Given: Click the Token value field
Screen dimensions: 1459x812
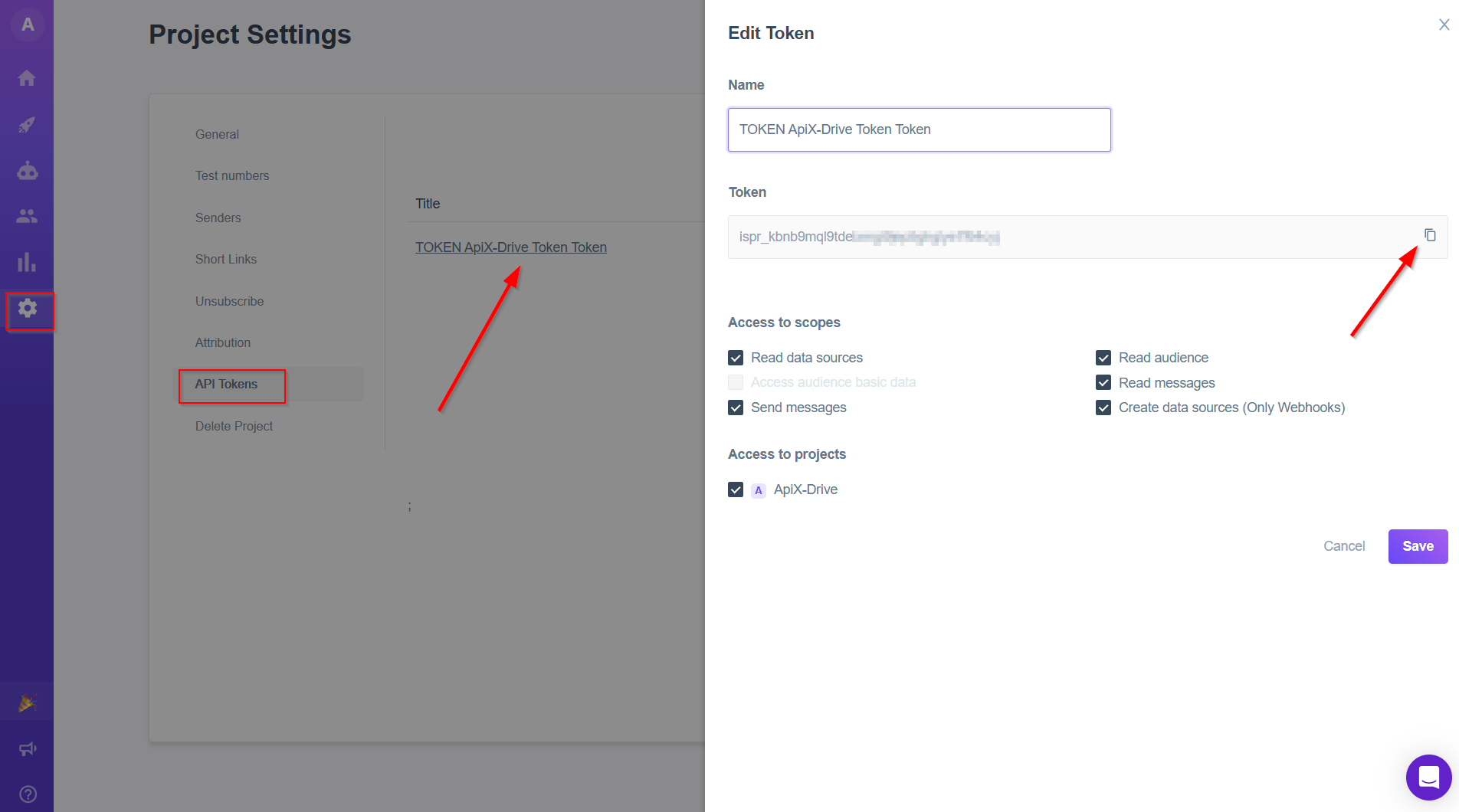Looking at the screenshot, I should click(x=1087, y=237).
